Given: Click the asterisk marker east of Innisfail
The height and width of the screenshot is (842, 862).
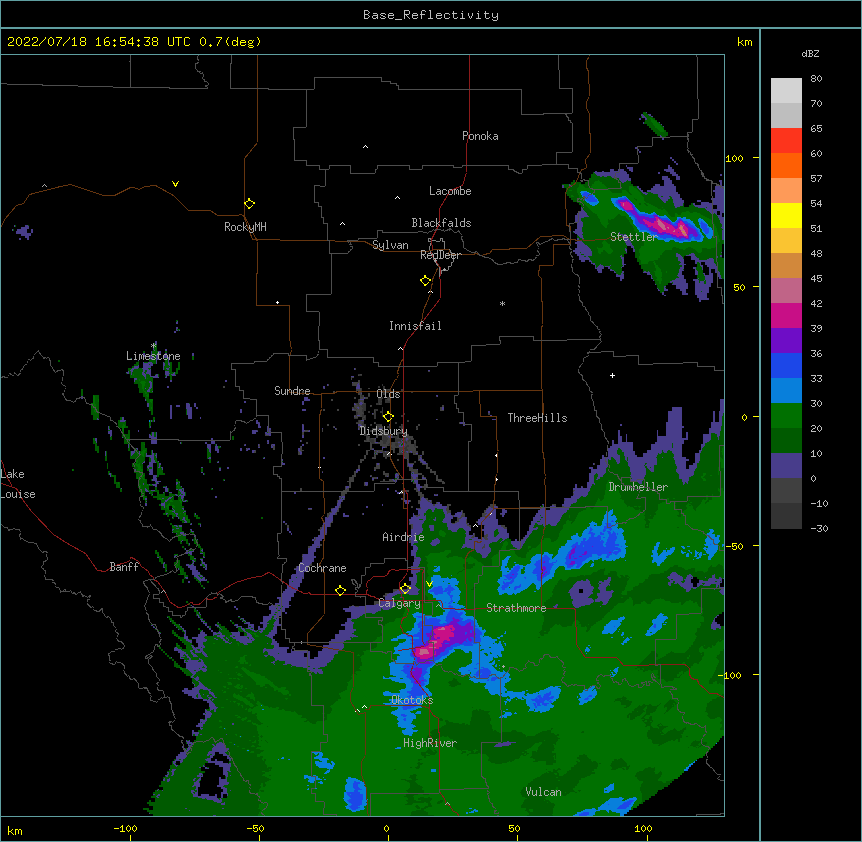Looking at the screenshot, I should point(502,303).
